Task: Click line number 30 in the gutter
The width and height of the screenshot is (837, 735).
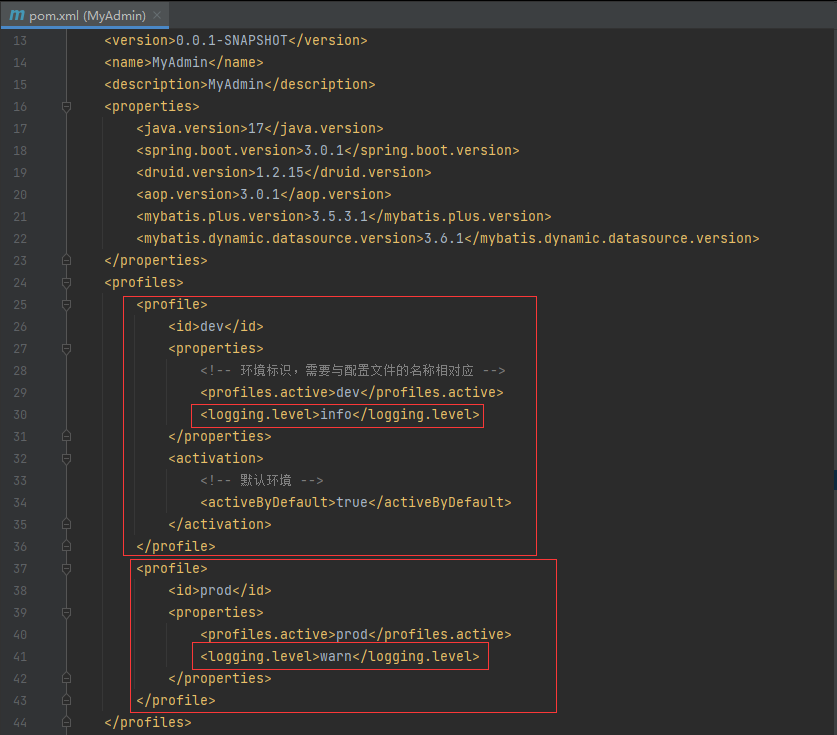Action: (x=20, y=415)
